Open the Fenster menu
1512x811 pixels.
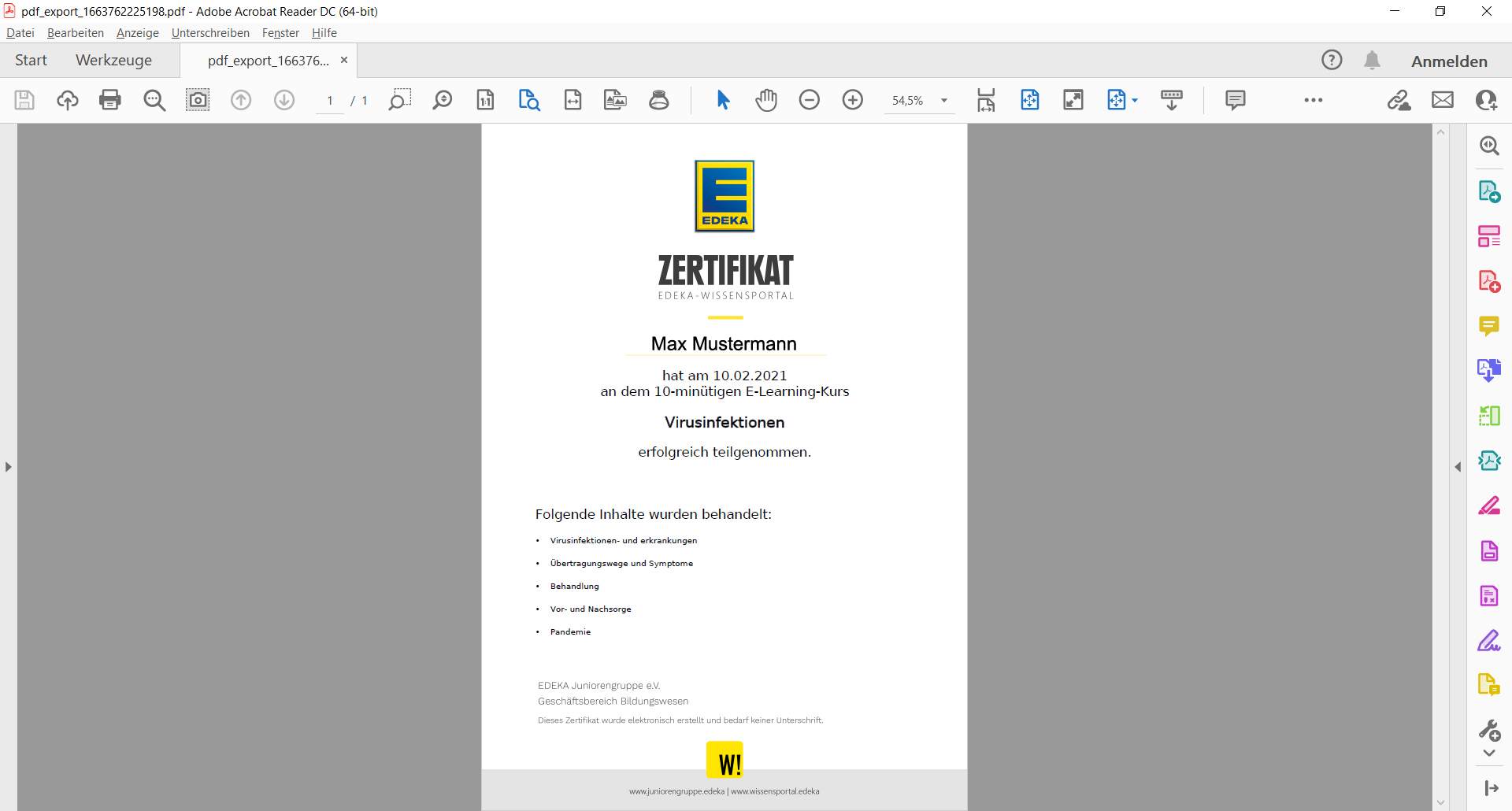[x=280, y=32]
